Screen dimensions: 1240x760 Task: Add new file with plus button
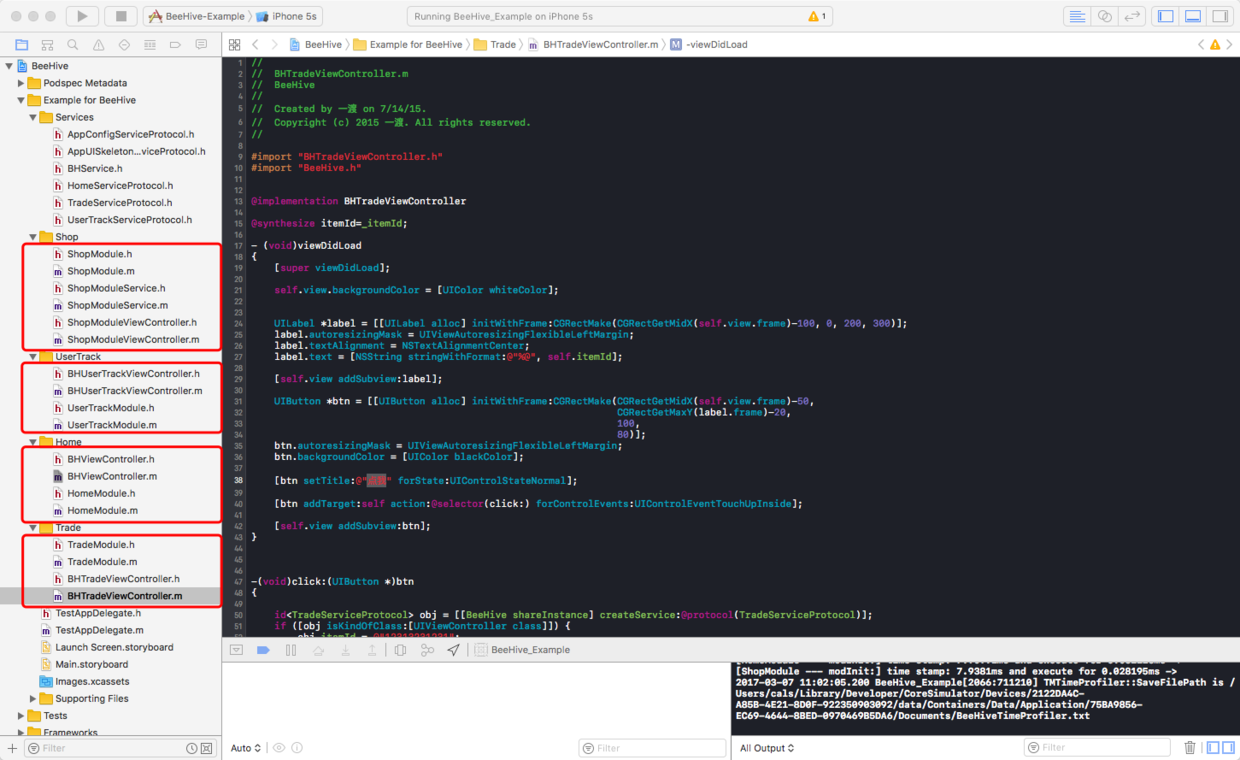click(12, 748)
